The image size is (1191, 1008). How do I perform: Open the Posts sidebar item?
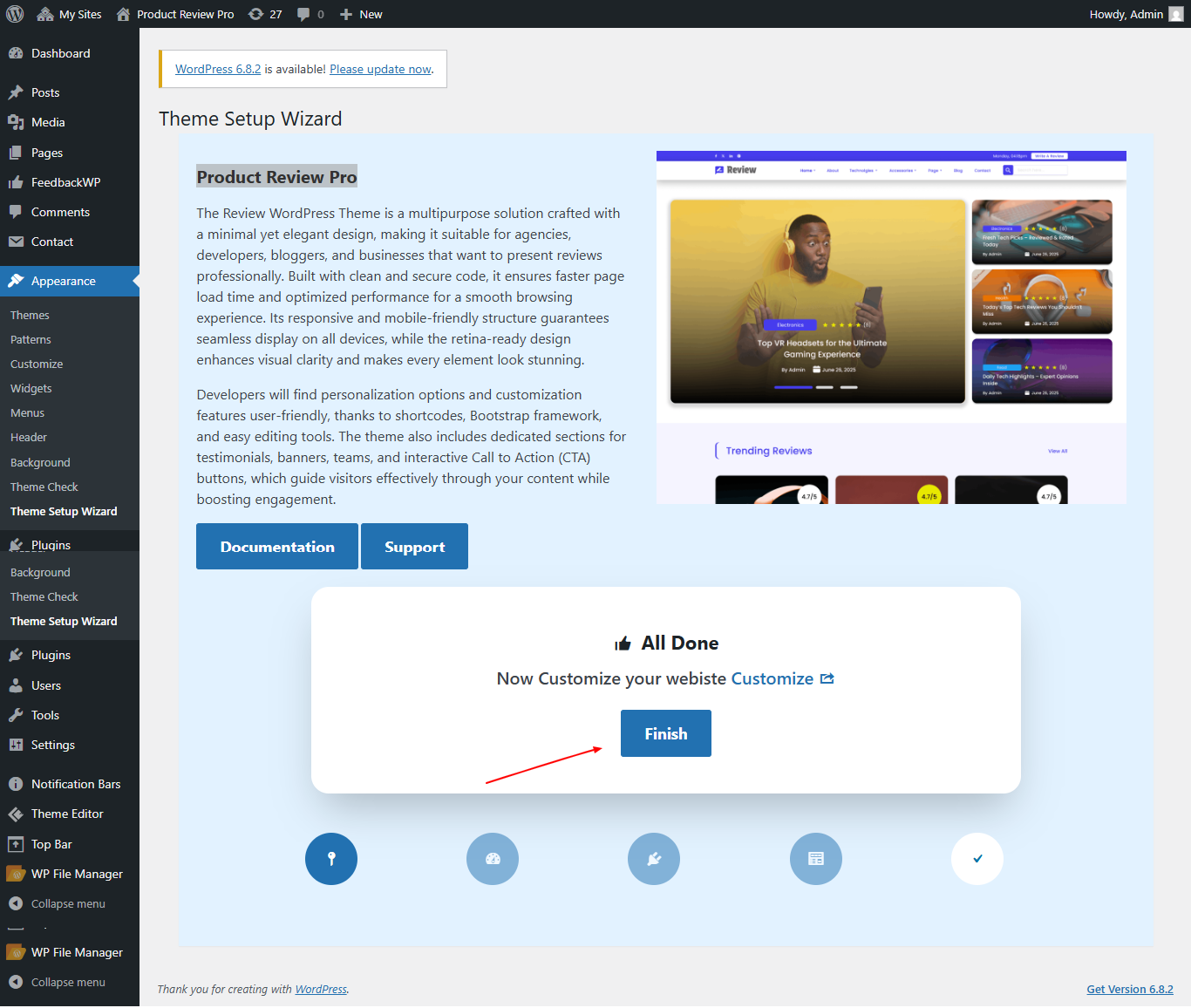(70, 92)
